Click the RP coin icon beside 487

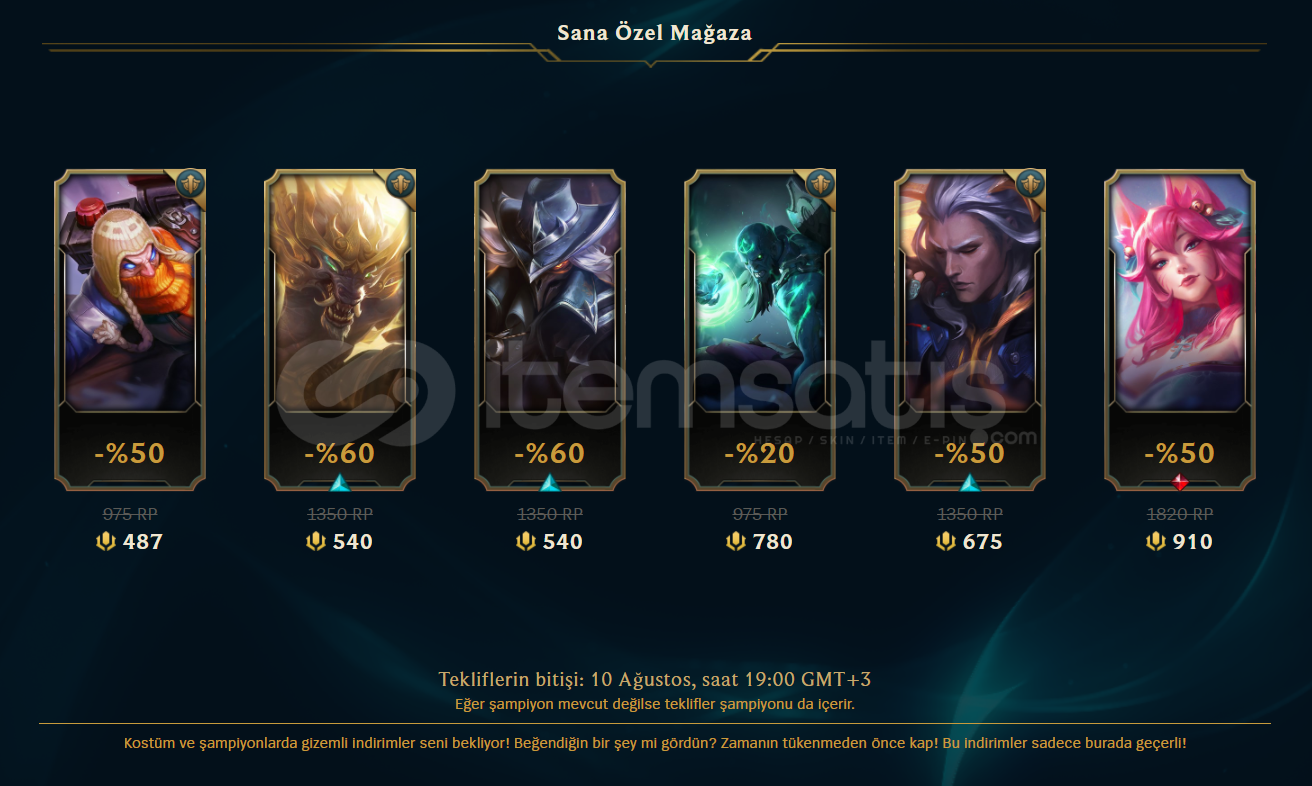tap(107, 542)
